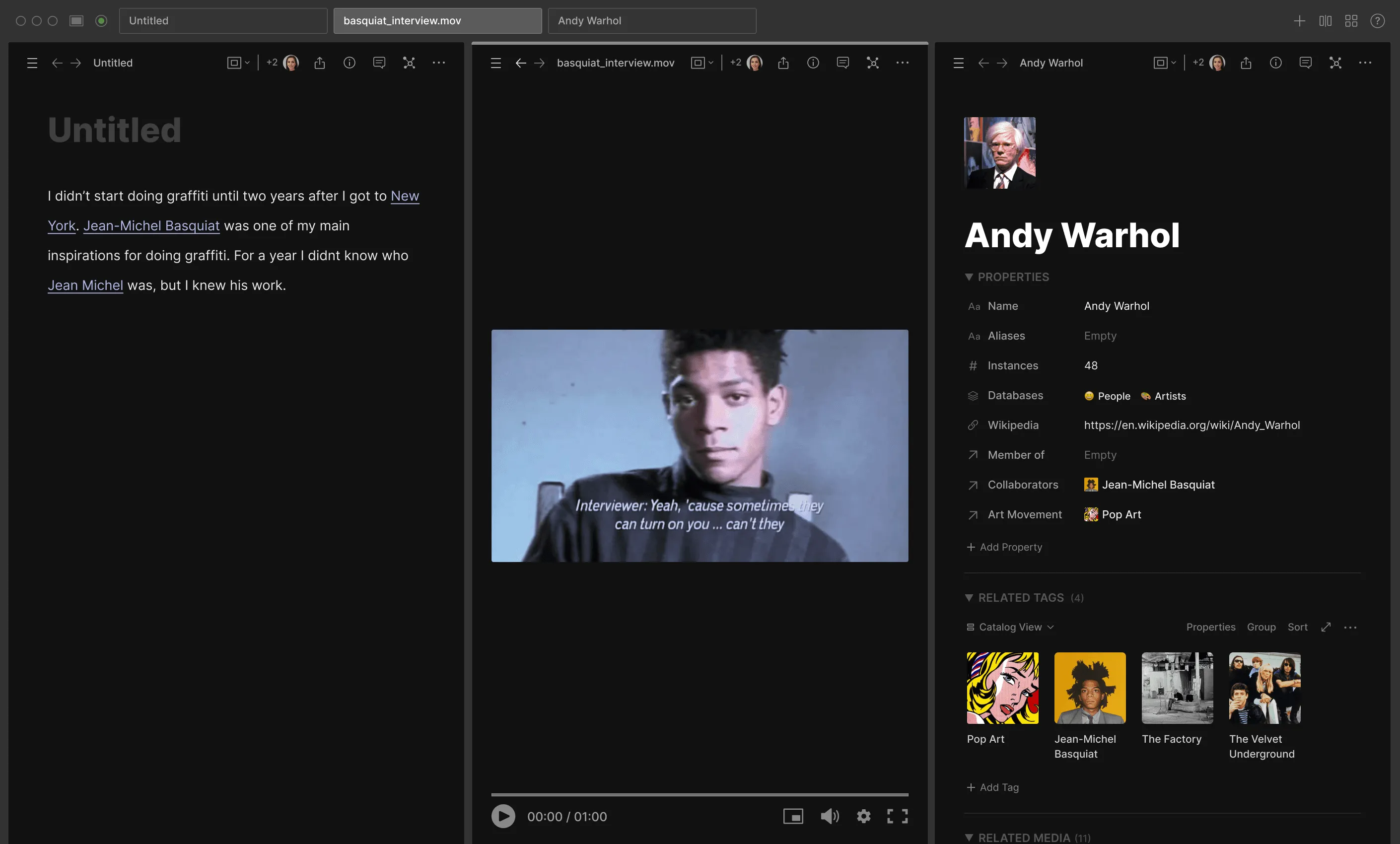
Task: Click the video progress bar
Action: pyautogui.click(x=700, y=794)
